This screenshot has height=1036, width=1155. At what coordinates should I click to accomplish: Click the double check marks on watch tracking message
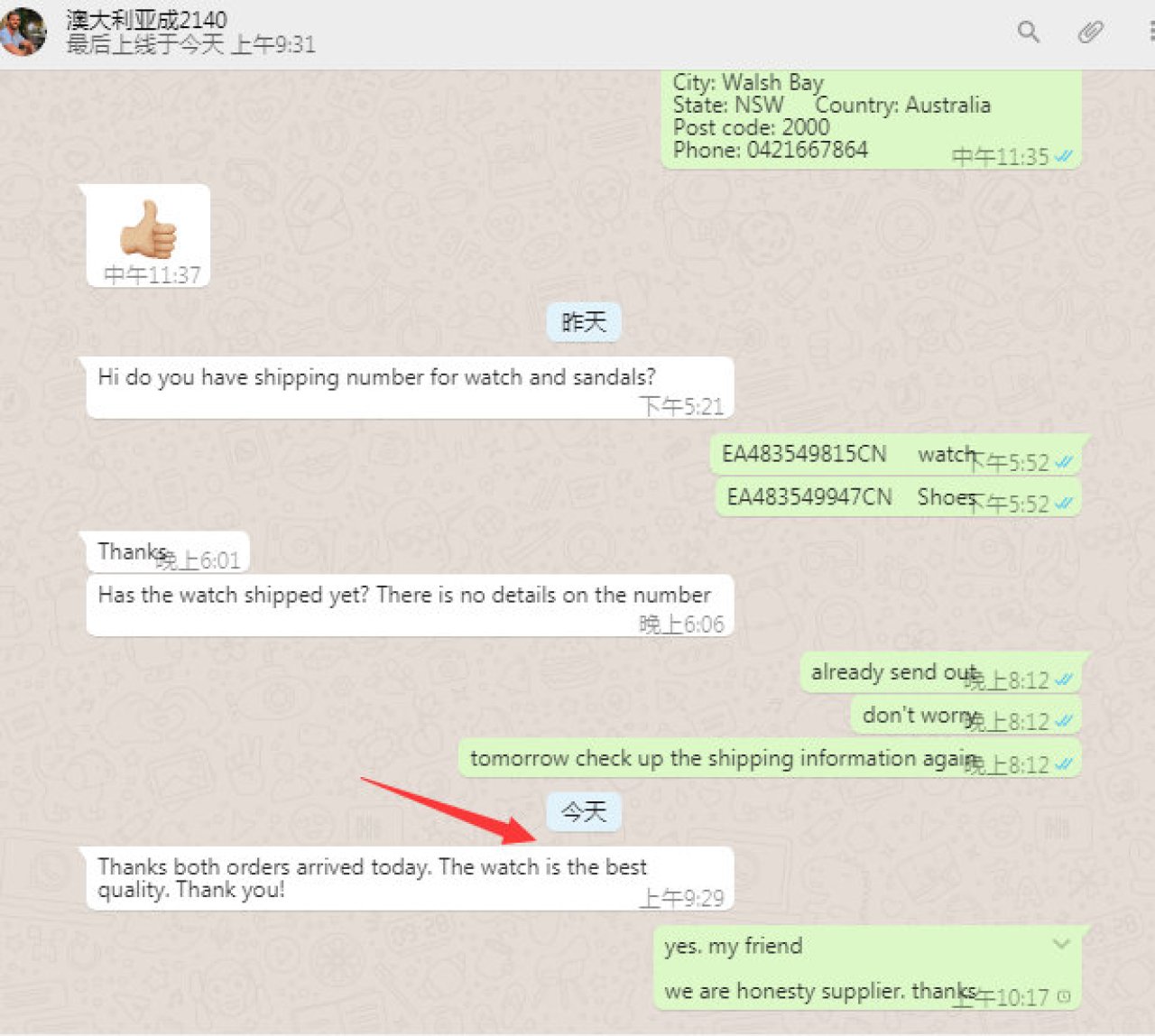[1065, 463]
